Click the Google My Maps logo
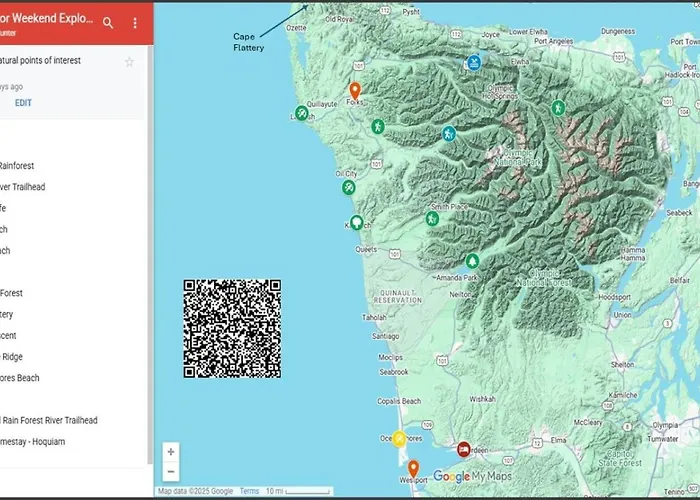The width and height of the screenshot is (700, 500). tap(472, 476)
